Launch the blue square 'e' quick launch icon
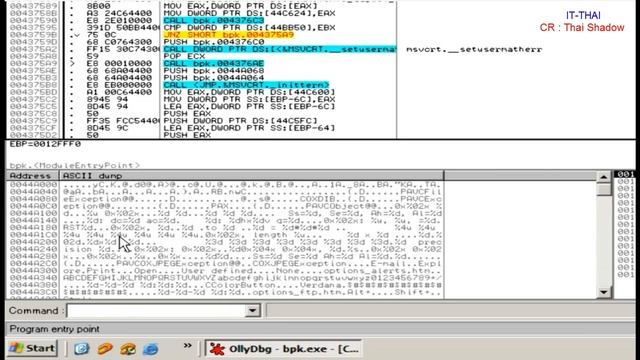 click(82, 349)
